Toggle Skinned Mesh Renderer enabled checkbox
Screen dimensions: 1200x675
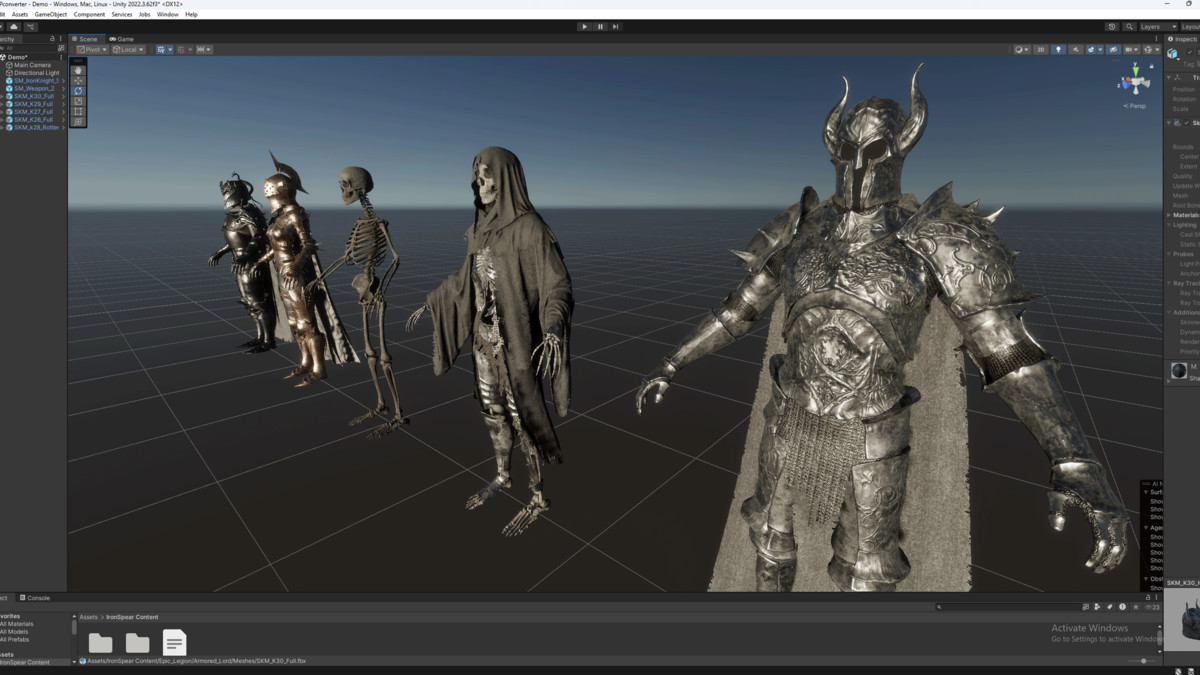click(x=1186, y=122)
